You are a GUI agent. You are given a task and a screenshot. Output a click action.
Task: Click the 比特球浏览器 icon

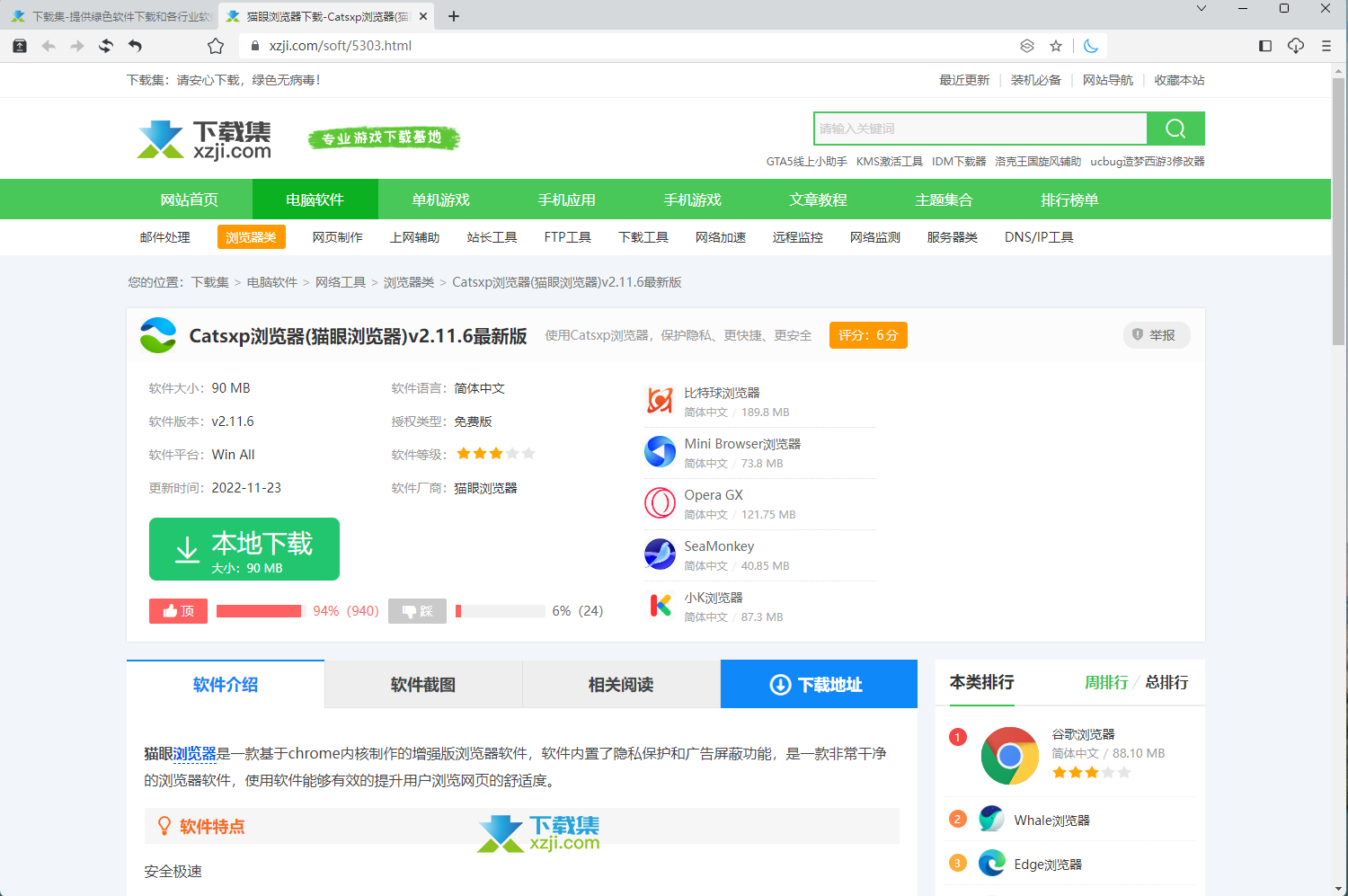[x=660, y=400]
